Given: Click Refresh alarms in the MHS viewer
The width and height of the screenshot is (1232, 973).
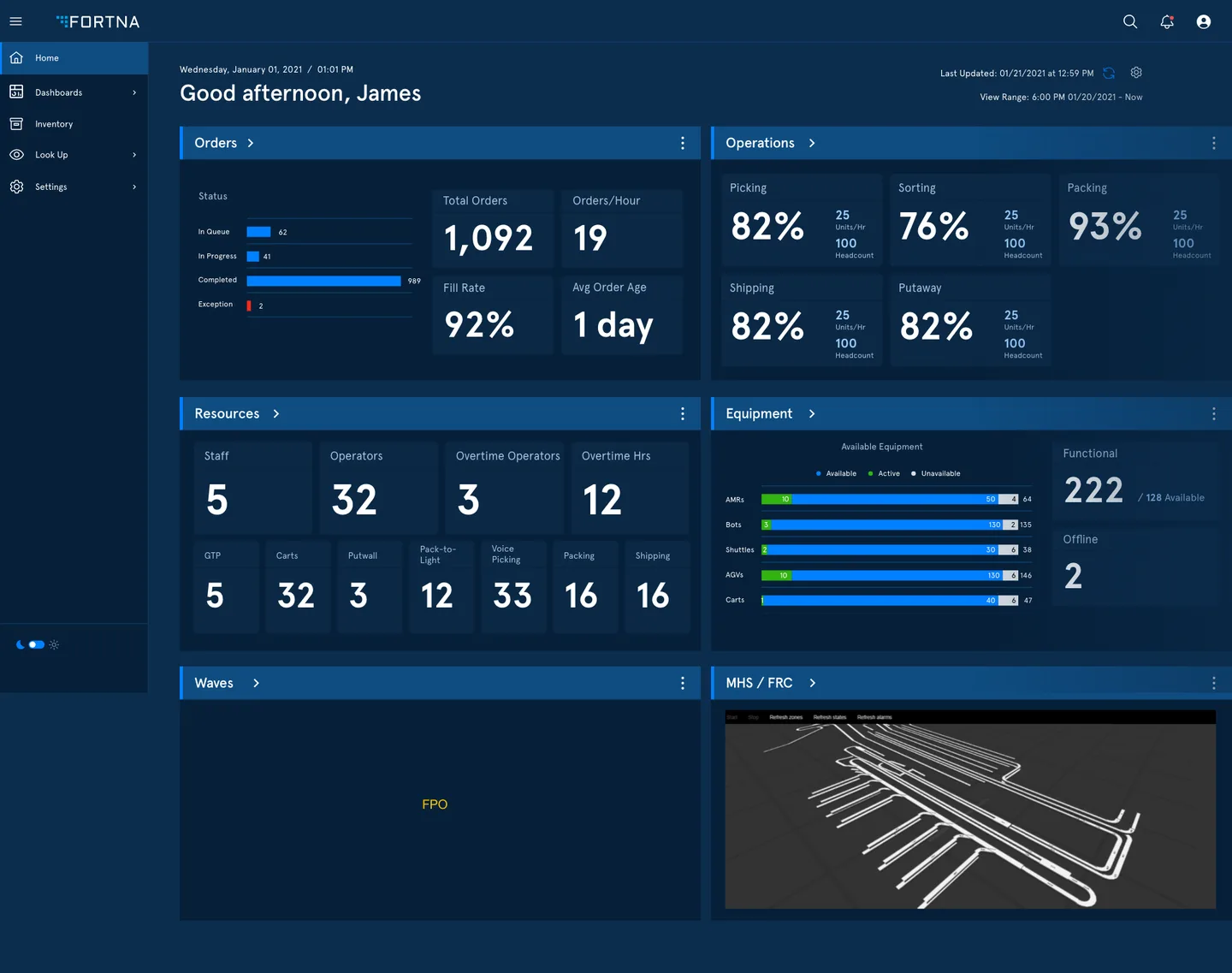Looking at the screenshot, I should pyautogui.click(x=875, y=717).
